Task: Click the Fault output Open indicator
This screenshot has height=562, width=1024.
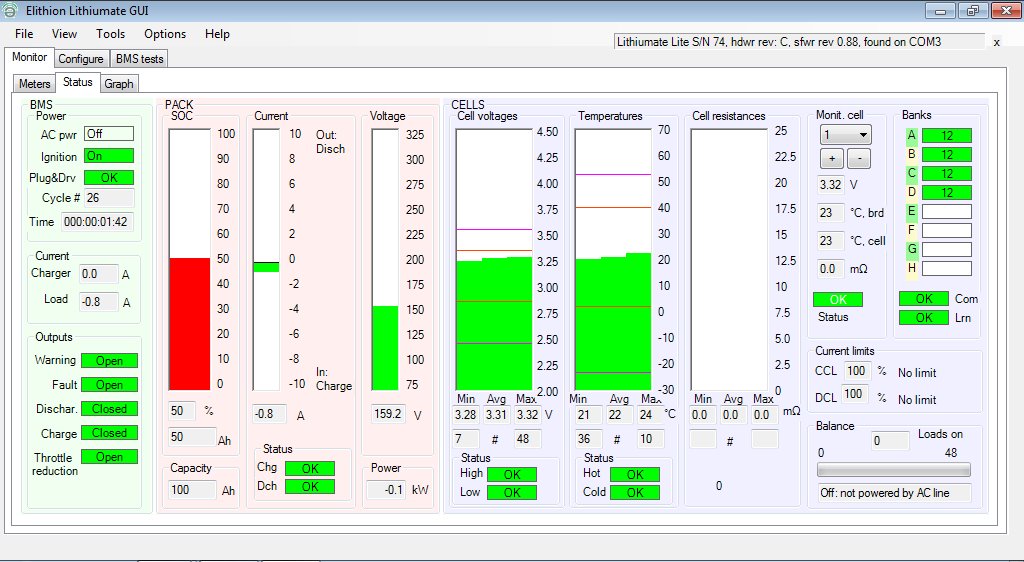Action: 109,385
